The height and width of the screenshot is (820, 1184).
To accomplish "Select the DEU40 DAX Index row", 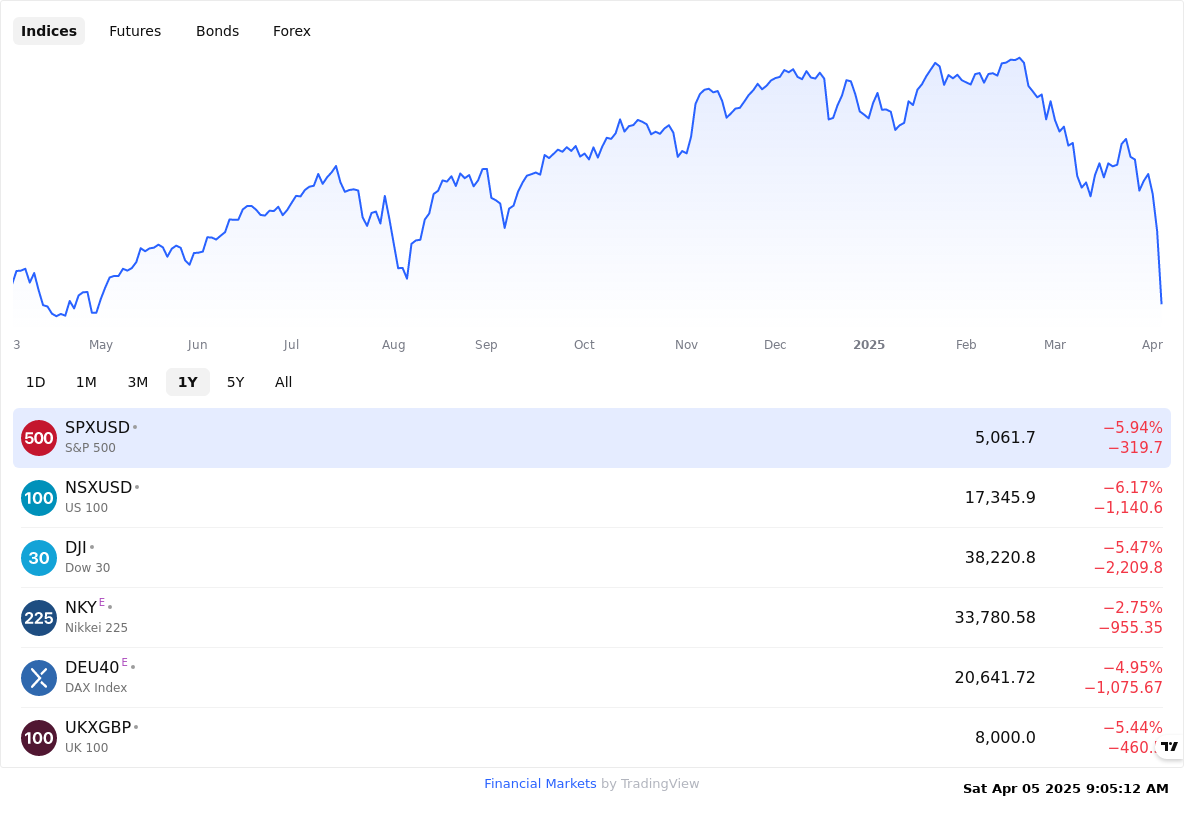I will tap(592, 678).
